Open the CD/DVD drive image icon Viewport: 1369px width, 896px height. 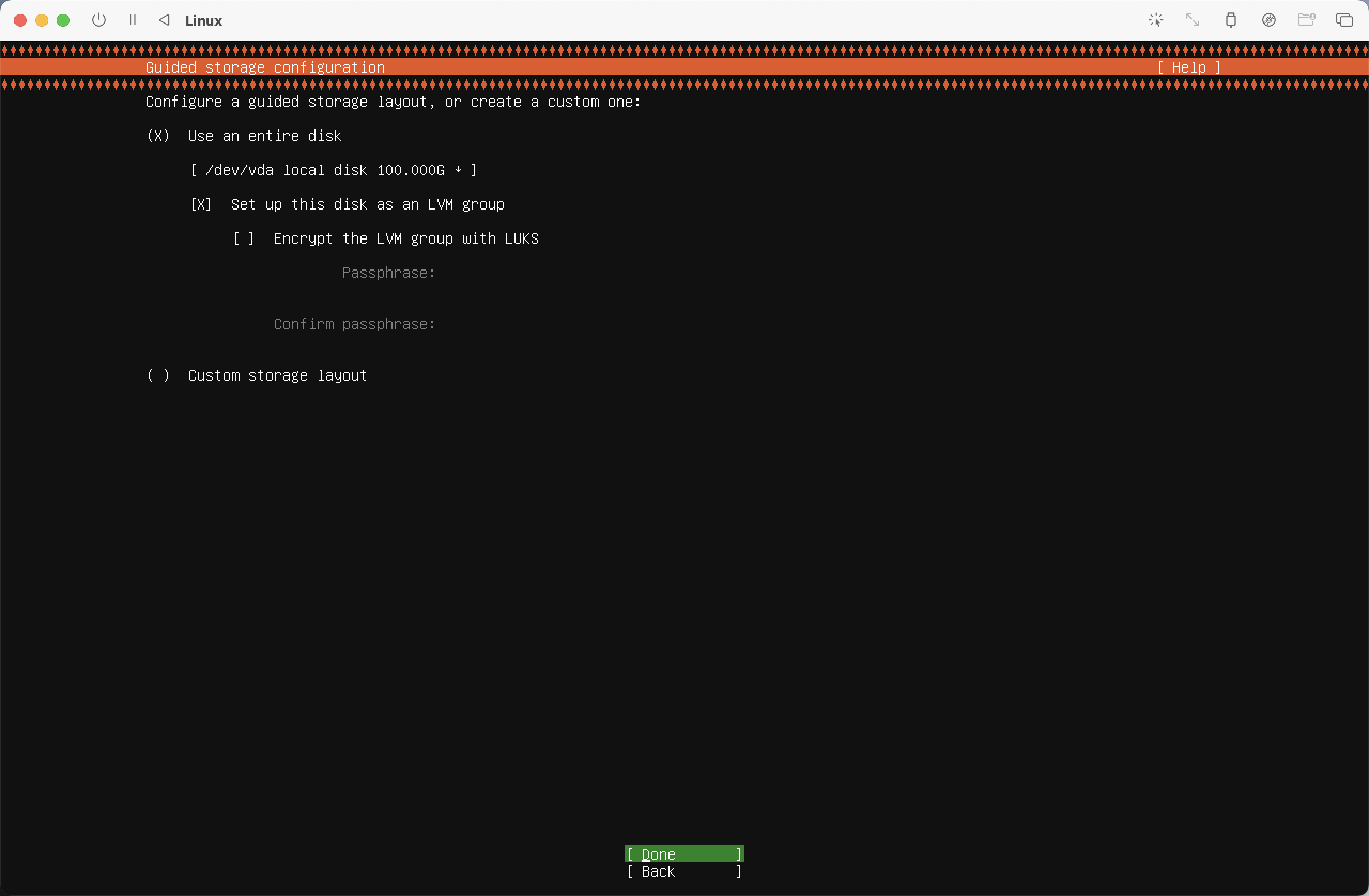pyautogui.click(x=1269, y=20)
